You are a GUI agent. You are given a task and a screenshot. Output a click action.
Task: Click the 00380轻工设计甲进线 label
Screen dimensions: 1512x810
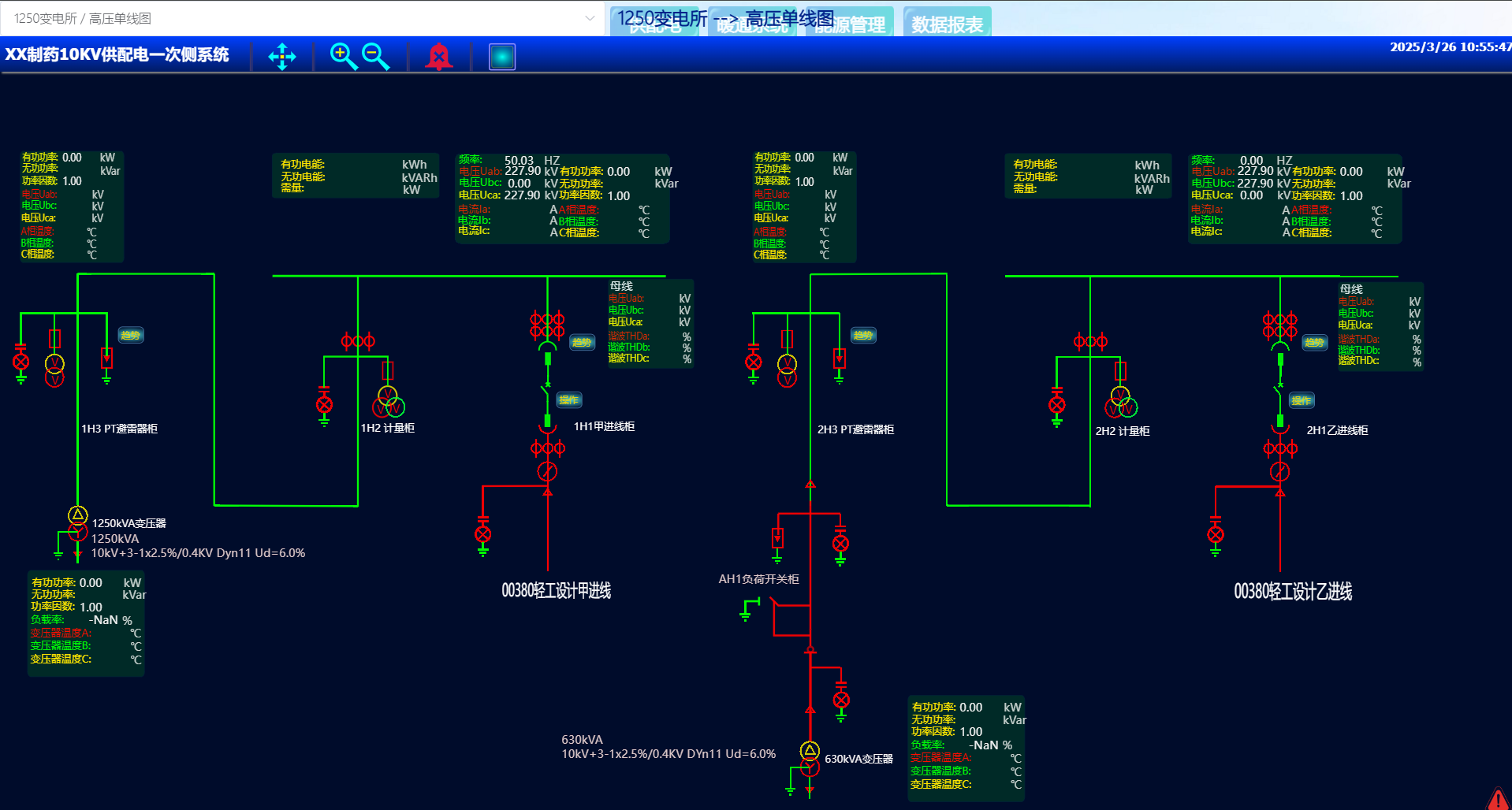[556, 591]
